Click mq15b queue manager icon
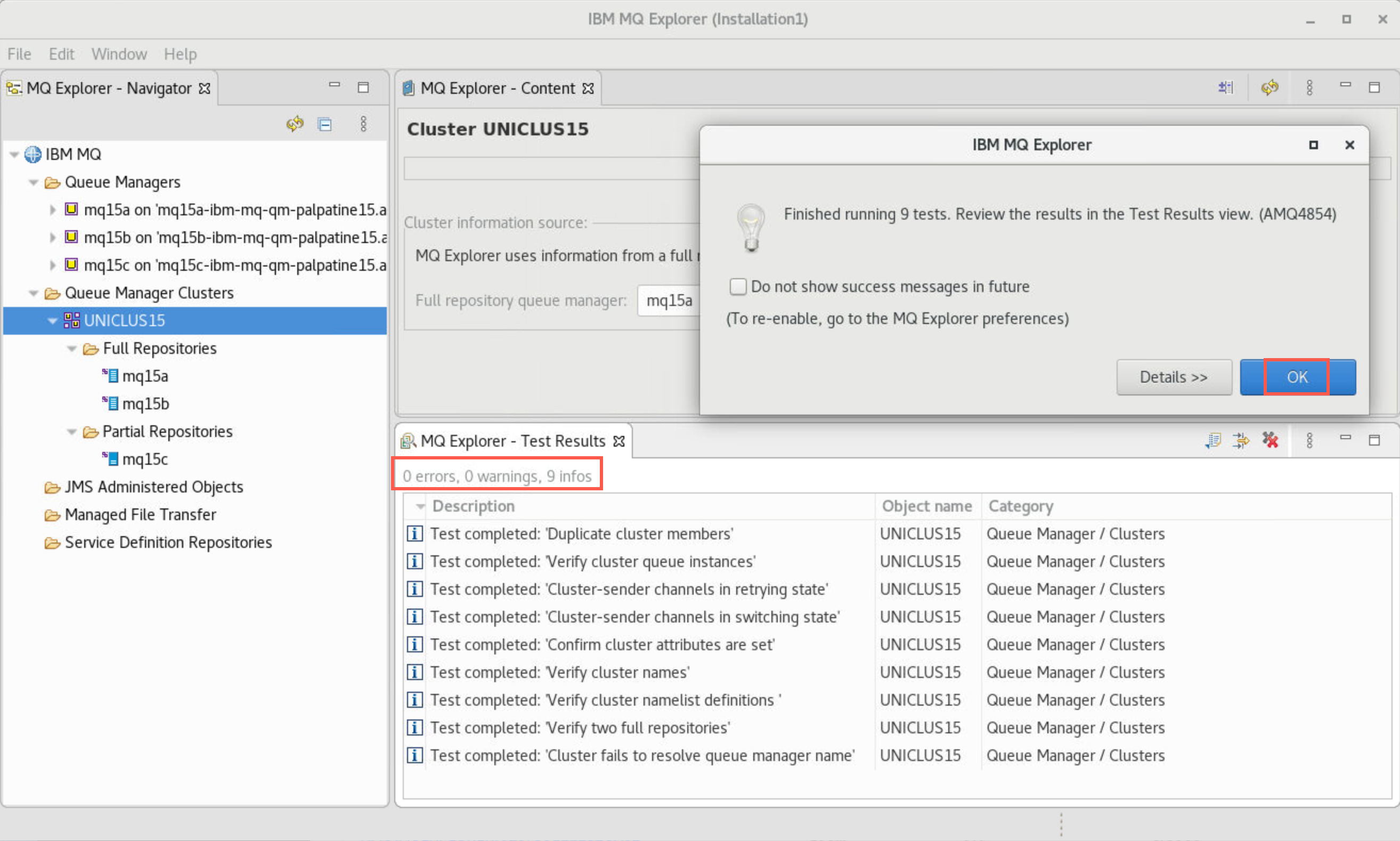The height and width of the screenshot is (841, 1400). coord(71,237)
